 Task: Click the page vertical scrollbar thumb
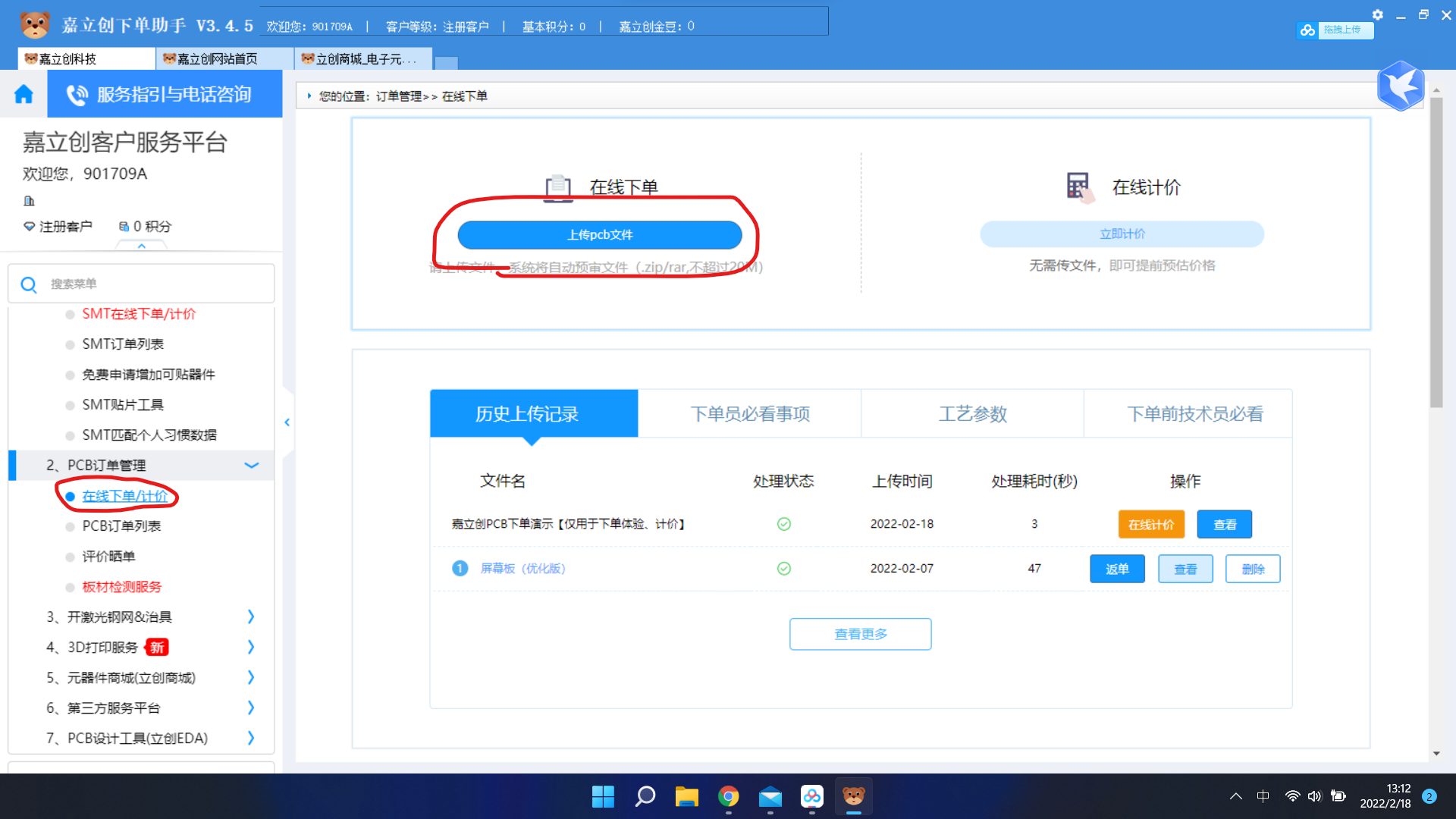click(1436, 252)
